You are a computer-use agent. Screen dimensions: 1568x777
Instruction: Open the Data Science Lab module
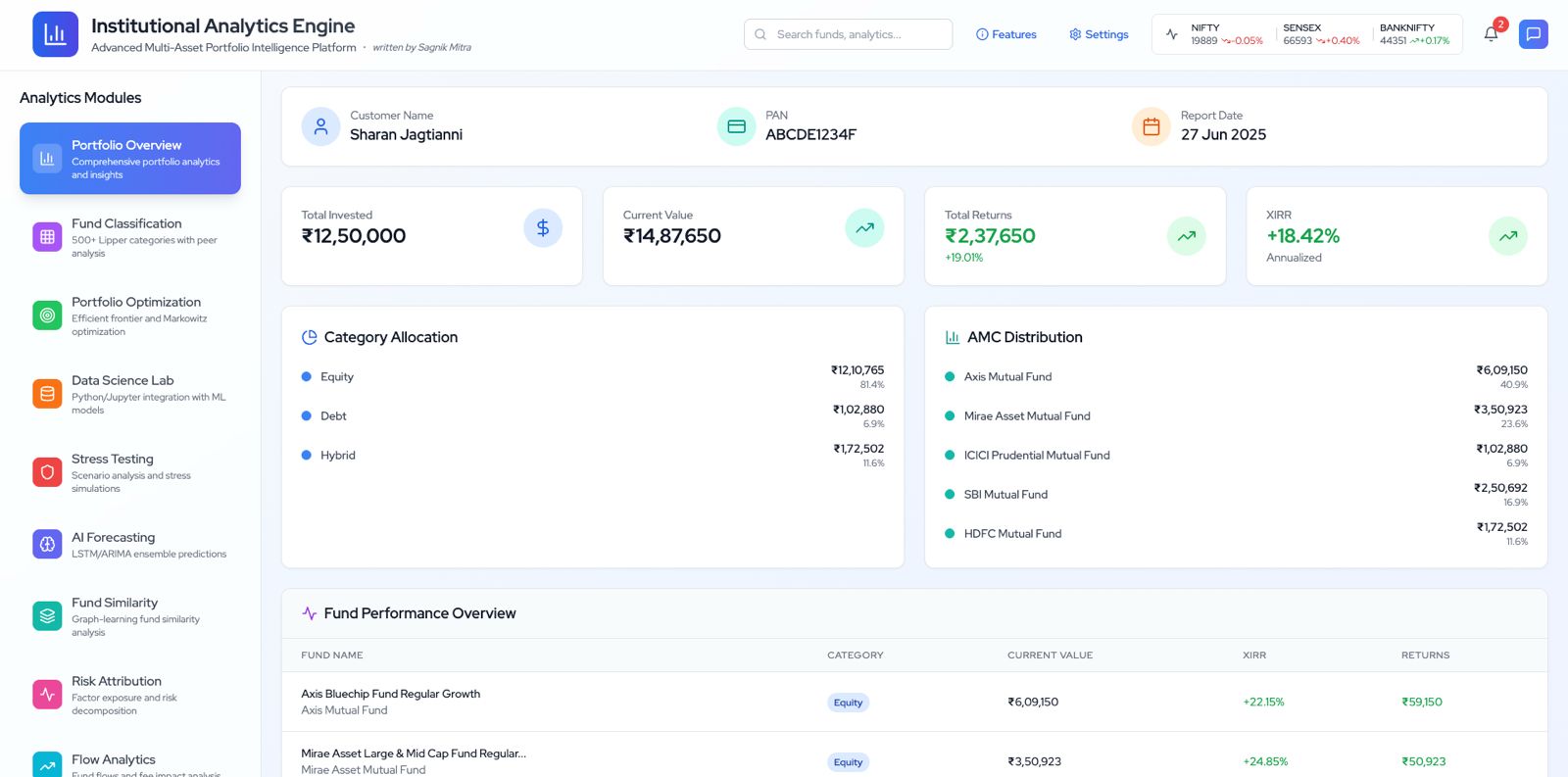coord(130,394)
